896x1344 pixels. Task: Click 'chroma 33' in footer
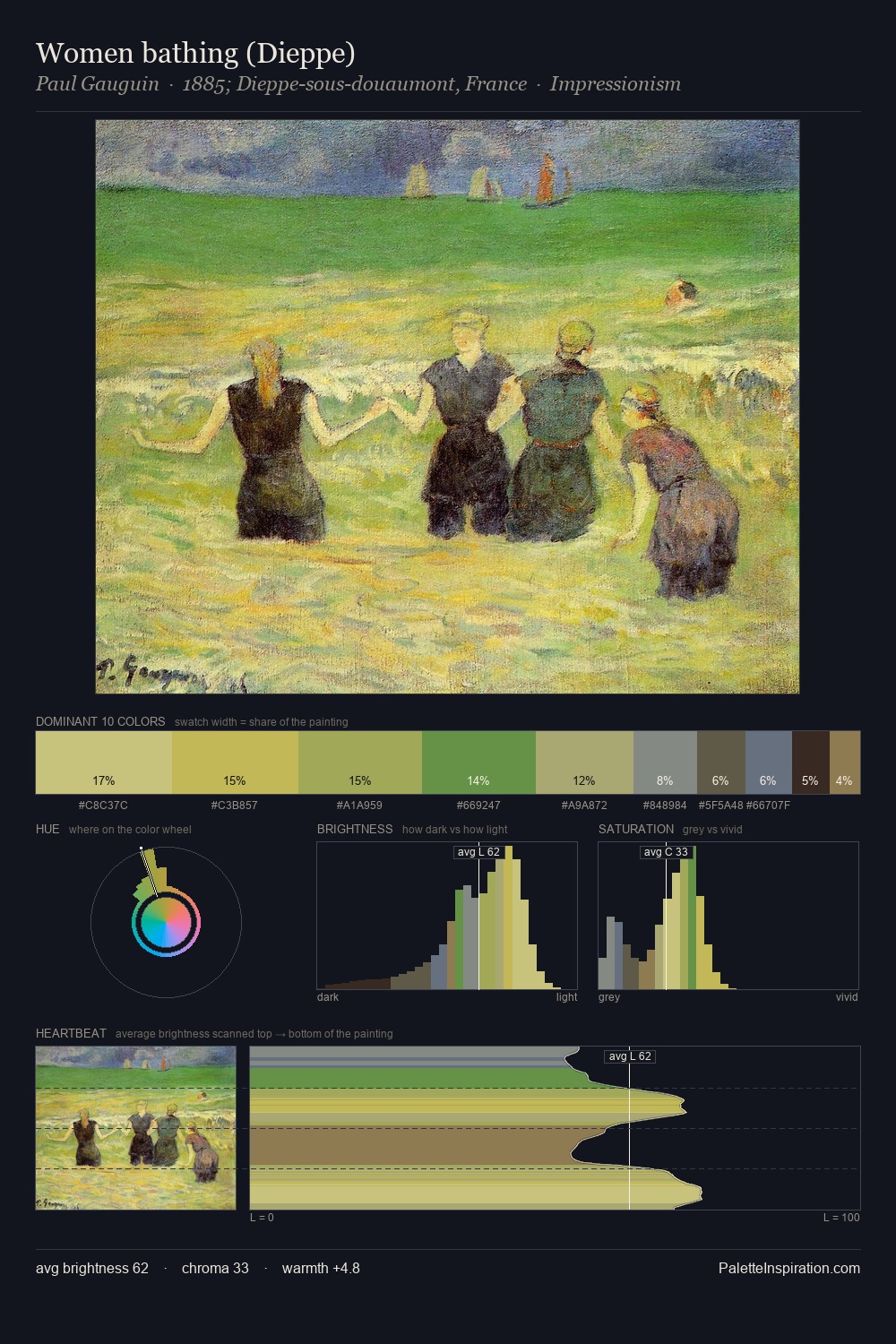tap(215, 1268)
